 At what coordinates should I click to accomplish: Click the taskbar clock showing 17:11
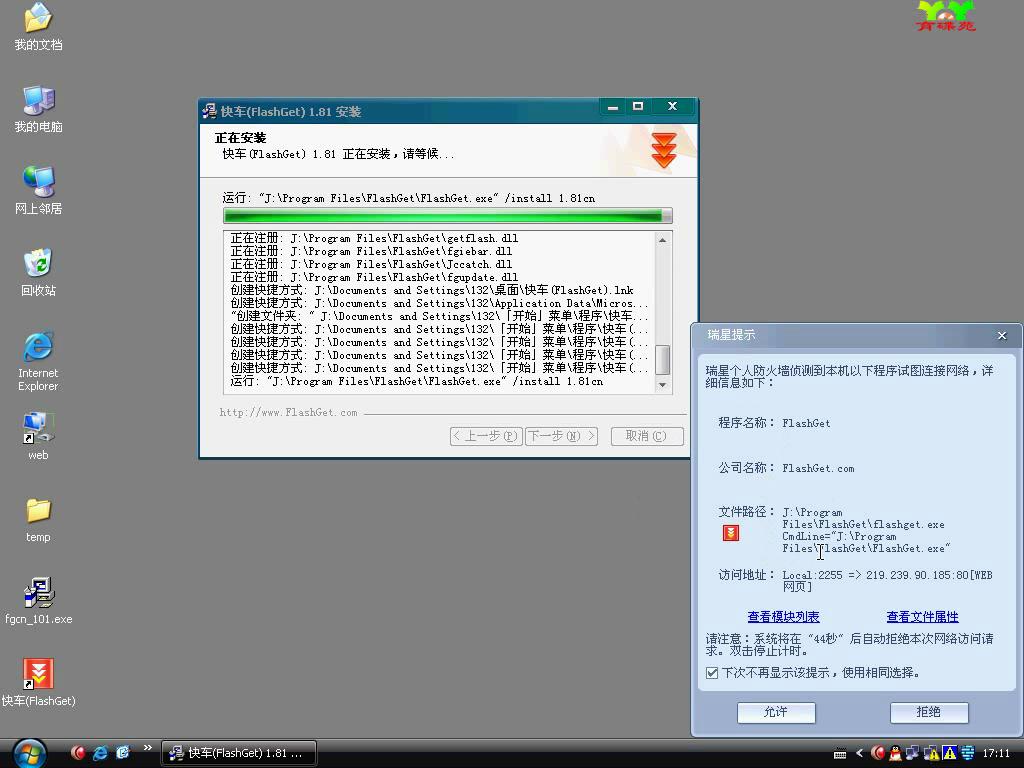pyautogui.click(x=996, y=754)
